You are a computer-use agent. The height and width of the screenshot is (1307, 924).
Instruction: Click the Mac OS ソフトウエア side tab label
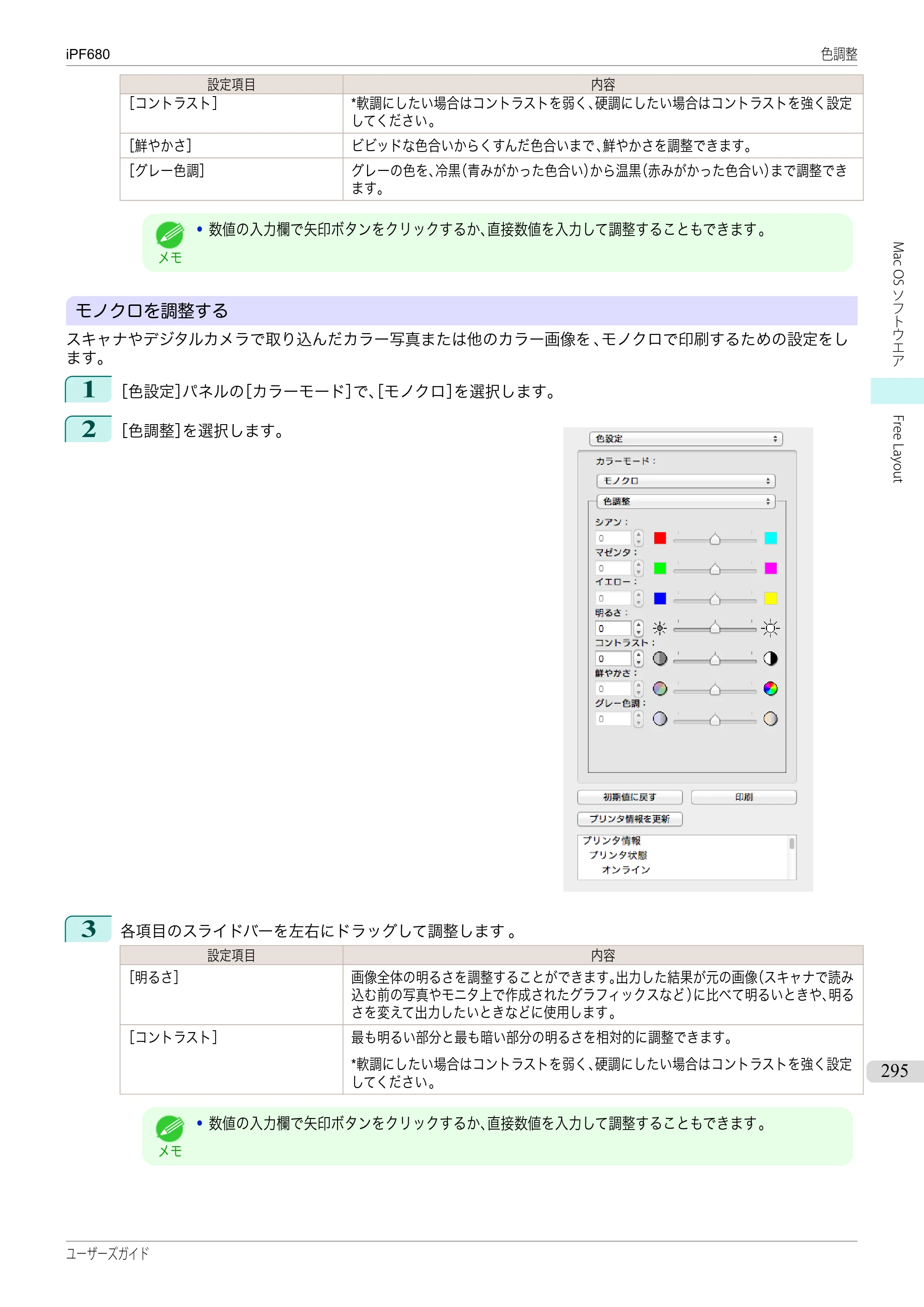click(x=897, y=304)
